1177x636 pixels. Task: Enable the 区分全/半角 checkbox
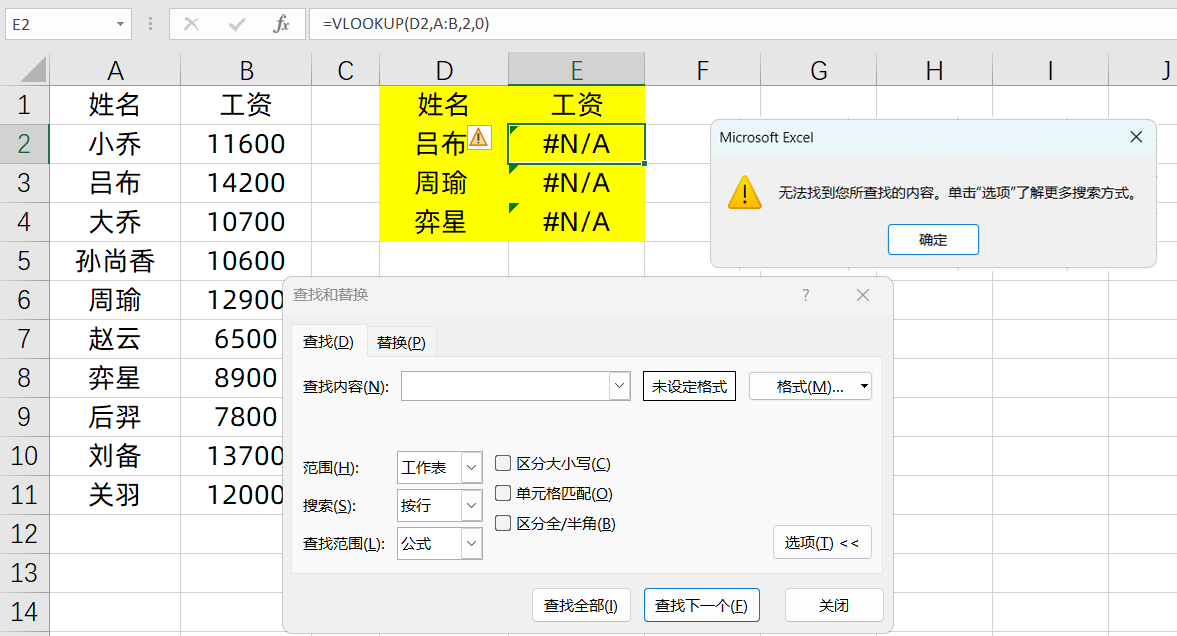tap(503, 523)
